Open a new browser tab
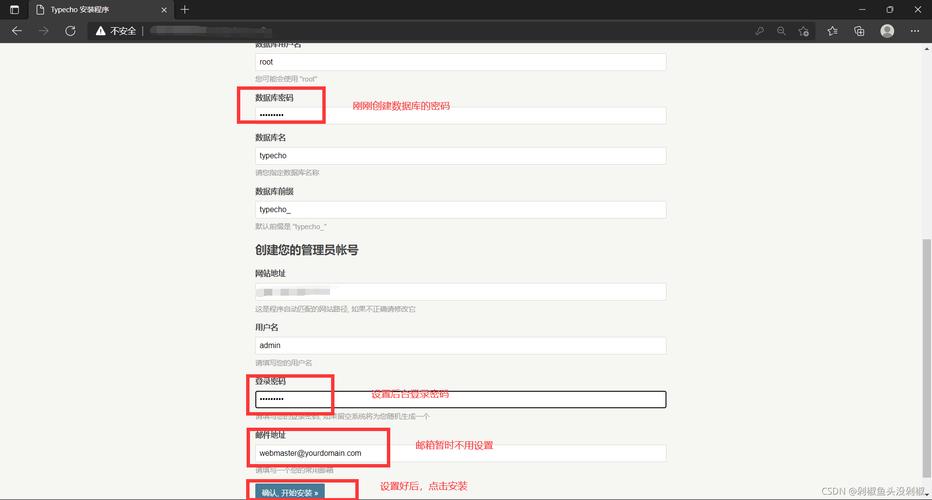The height and width of the screenshot is (500, 932). tap(184, 10)
